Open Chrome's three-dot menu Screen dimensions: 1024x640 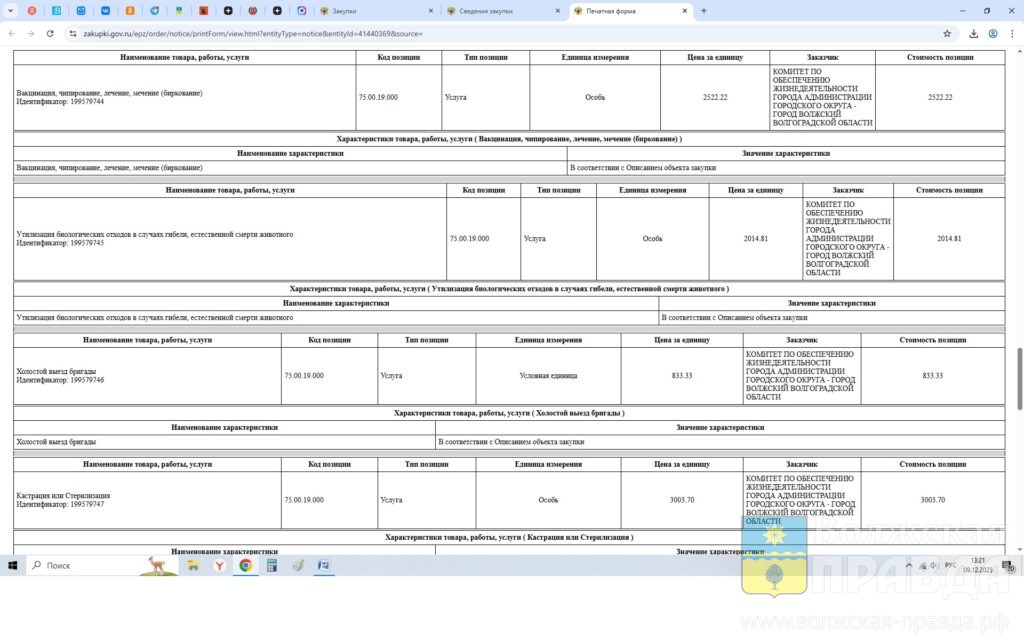(1012, 33)
